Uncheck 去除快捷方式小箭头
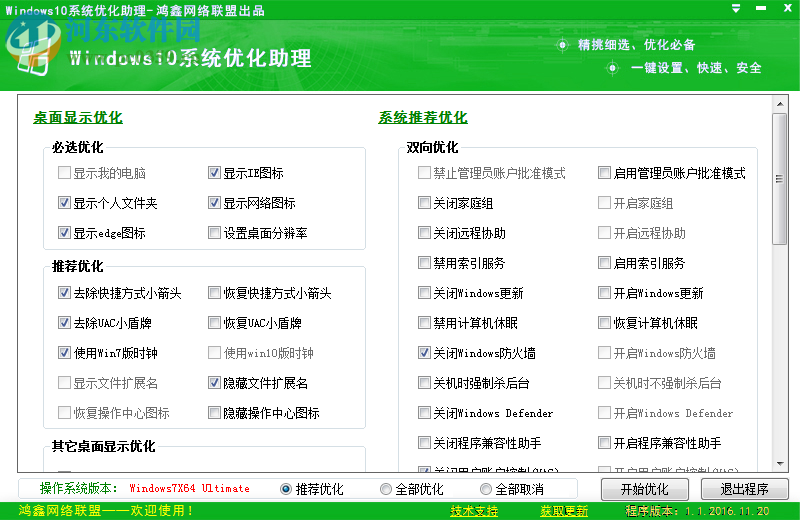 (64, 293)
